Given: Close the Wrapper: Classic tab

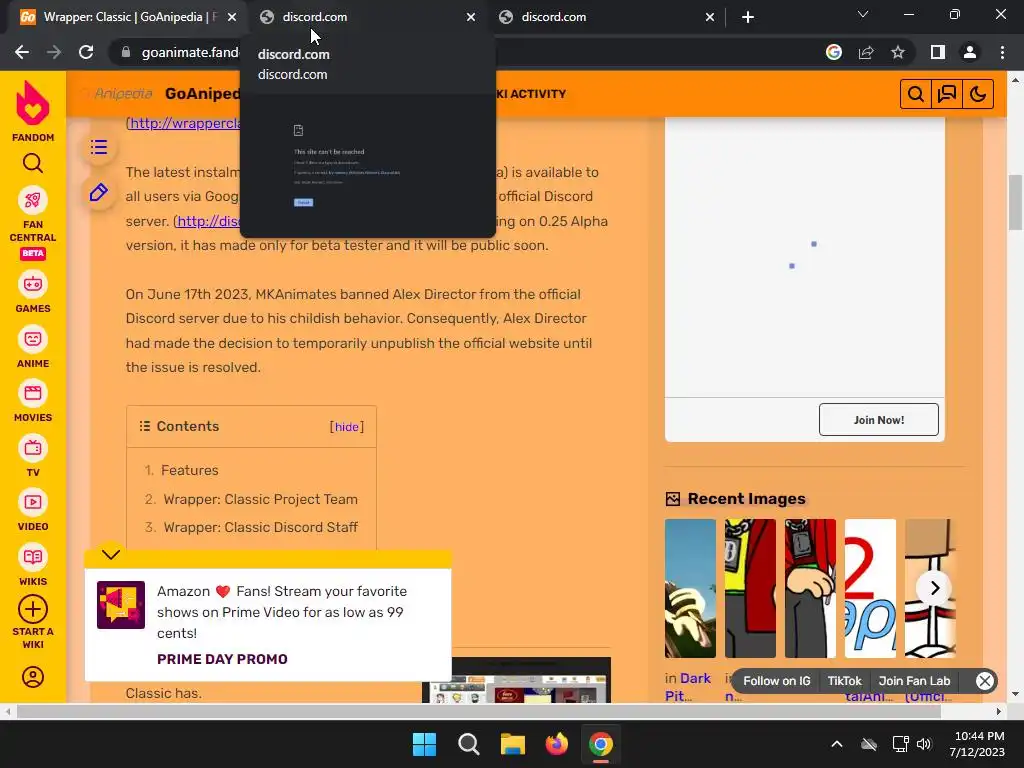Looking at the screenshot, I should tap(232, 18).
